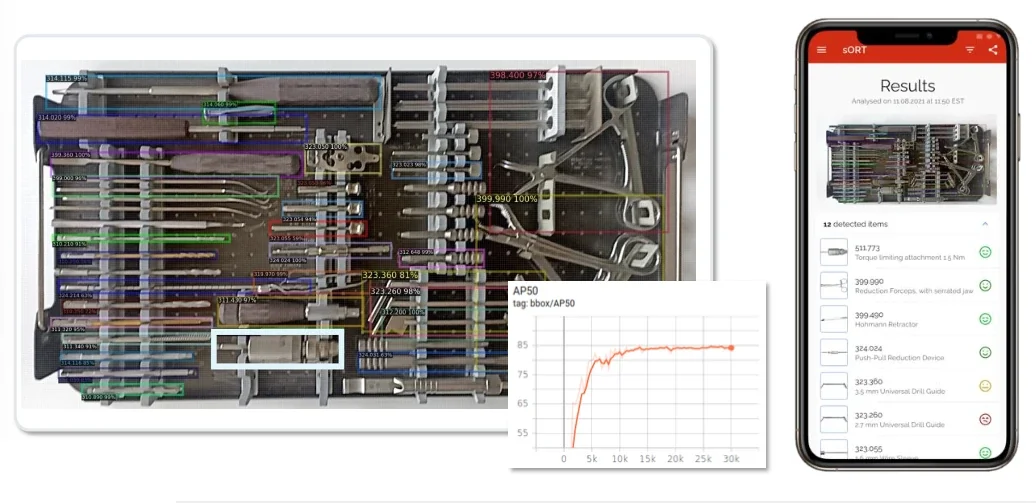1036x503 pixels.
Task: Open thumbnail of Hohmann Retractor 399.490
Action: click(834, 319)
